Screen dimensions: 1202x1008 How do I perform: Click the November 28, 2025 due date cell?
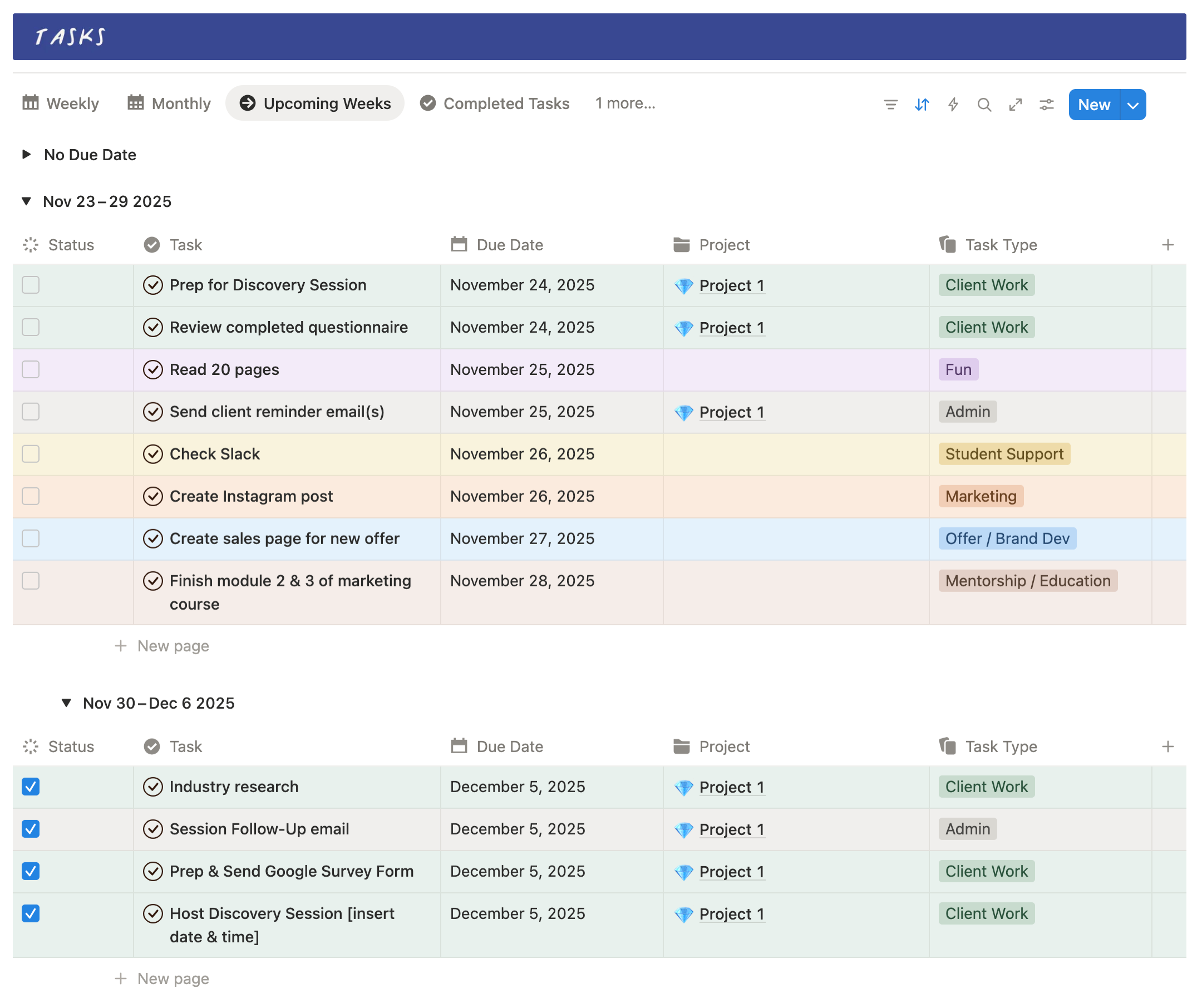tap(552, 592)
